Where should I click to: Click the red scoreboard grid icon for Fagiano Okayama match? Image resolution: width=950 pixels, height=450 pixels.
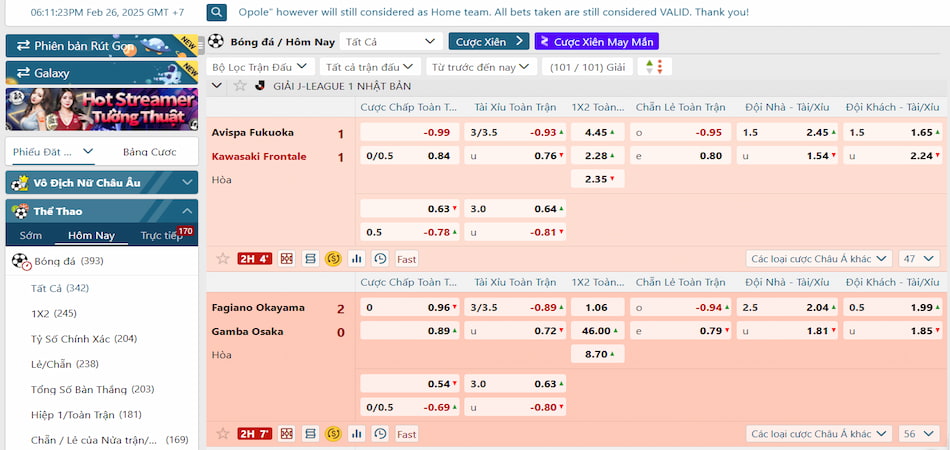click(x=287, y=434)
